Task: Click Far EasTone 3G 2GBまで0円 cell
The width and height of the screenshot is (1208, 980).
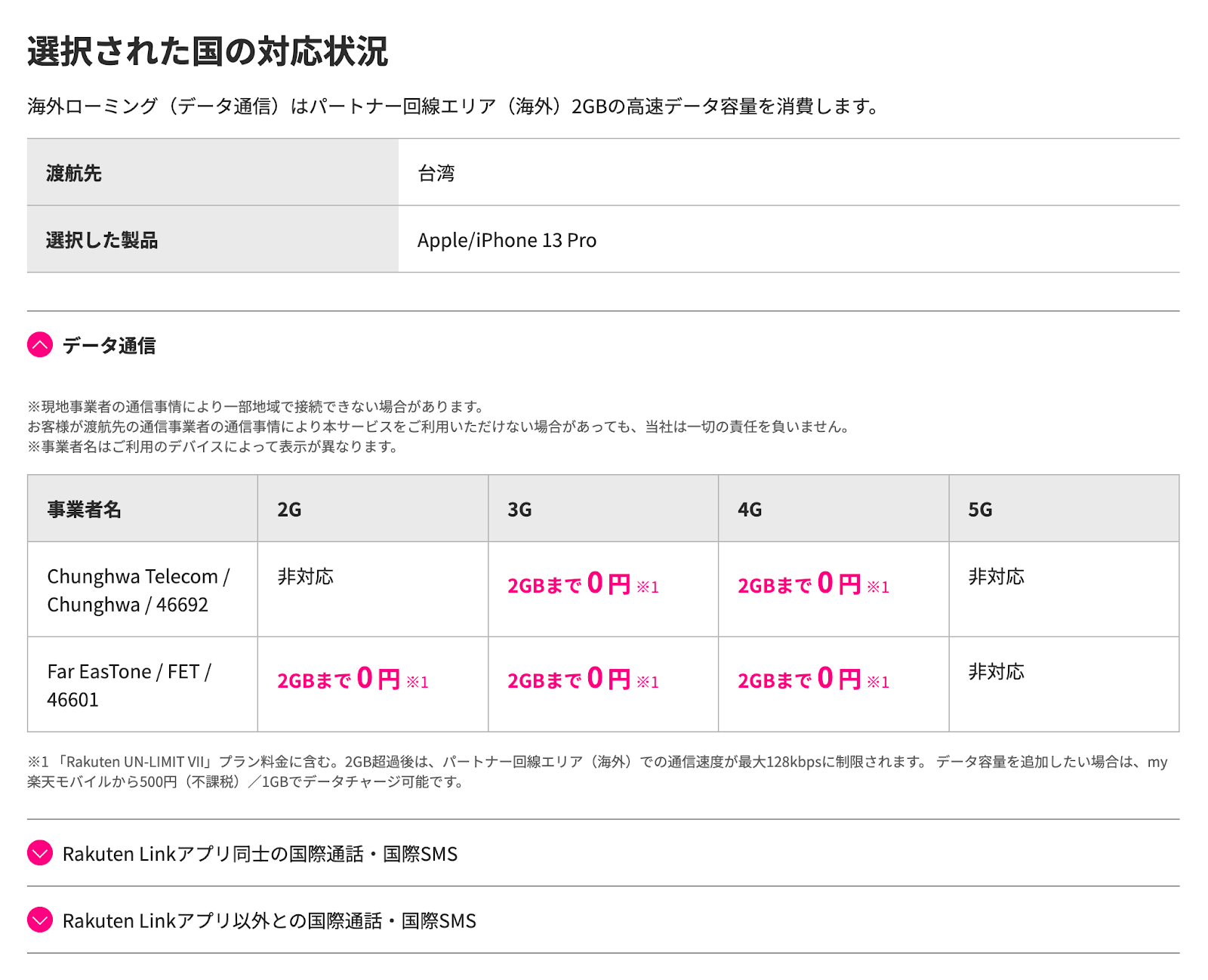Action: tap(603, 685)
